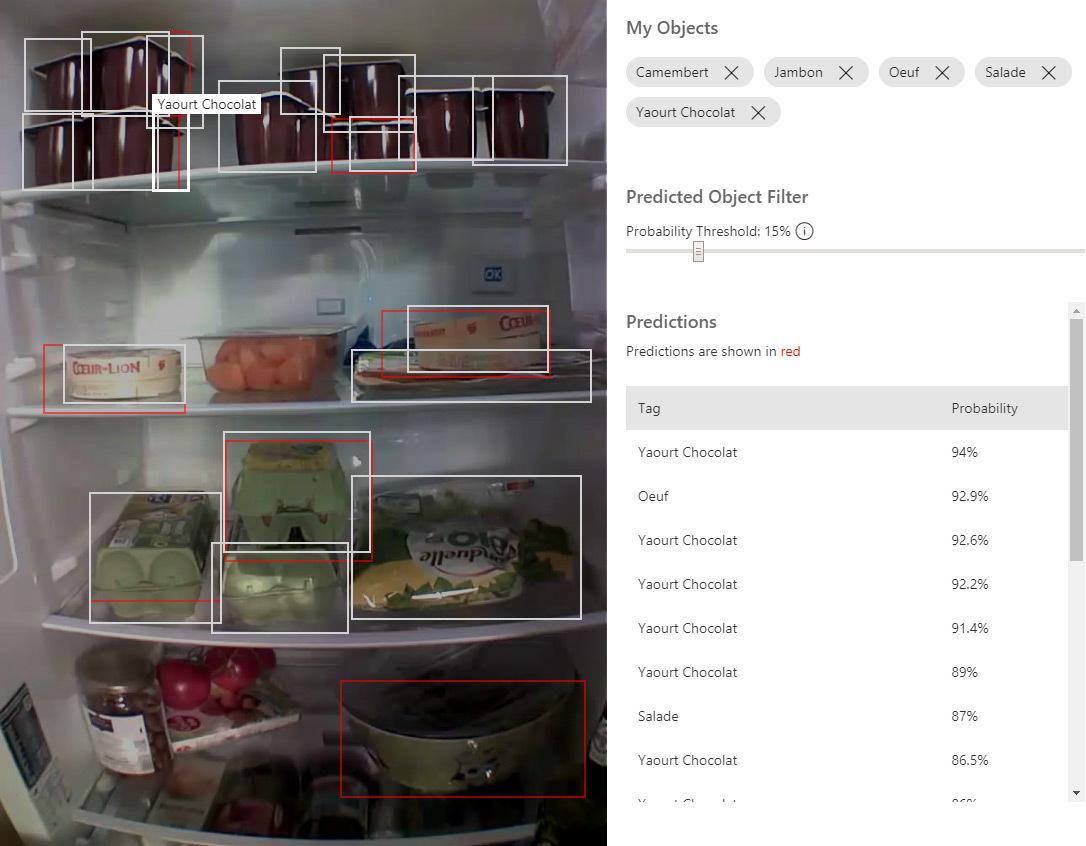Select the Oeuf 92.9% prediction row
This screenshot has width=1086, height=846.
[x=846, y=496]
